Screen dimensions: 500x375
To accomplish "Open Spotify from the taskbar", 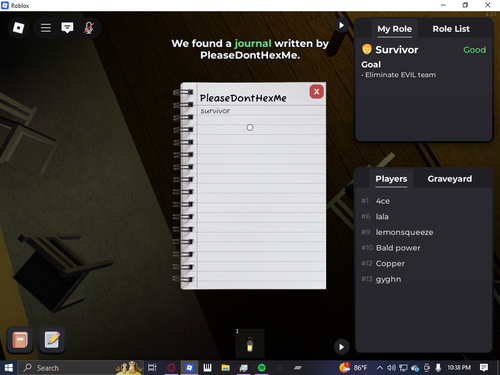I will coord(262,368).
